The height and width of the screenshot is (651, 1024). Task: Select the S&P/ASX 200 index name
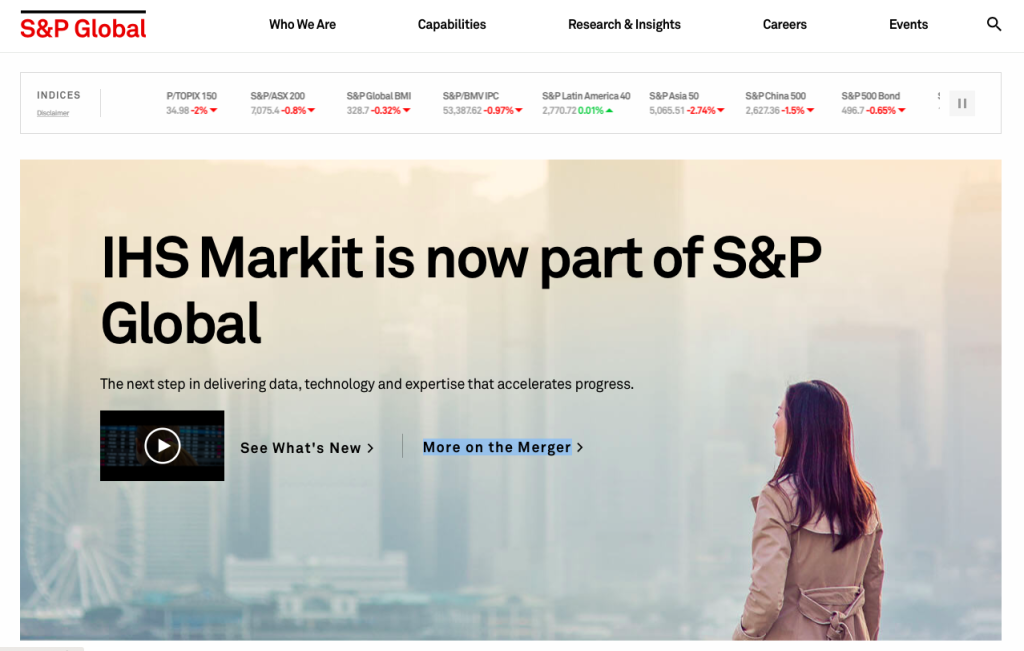(278, 96)
